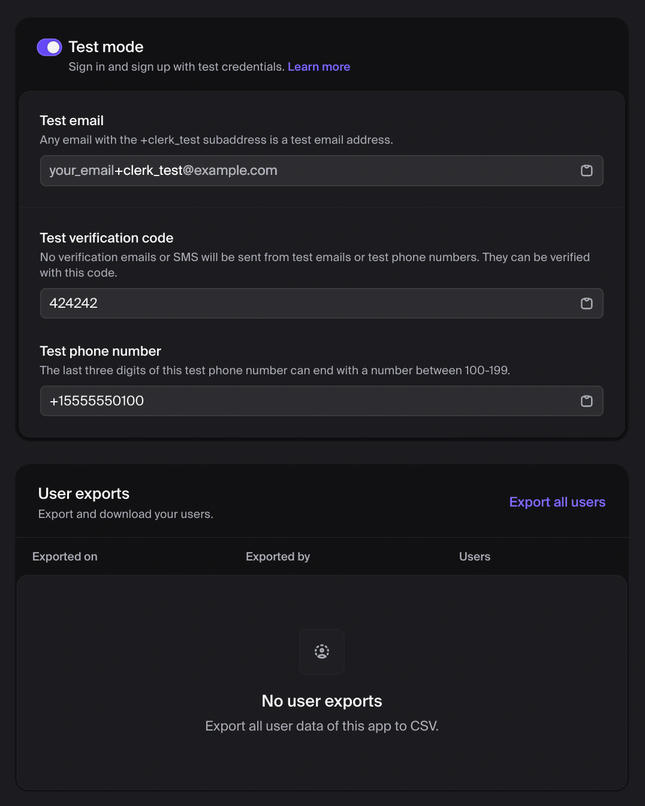Viewport: 645px width, 806px height.
Task: Toggle the Test mode switch
Action: 48,47
